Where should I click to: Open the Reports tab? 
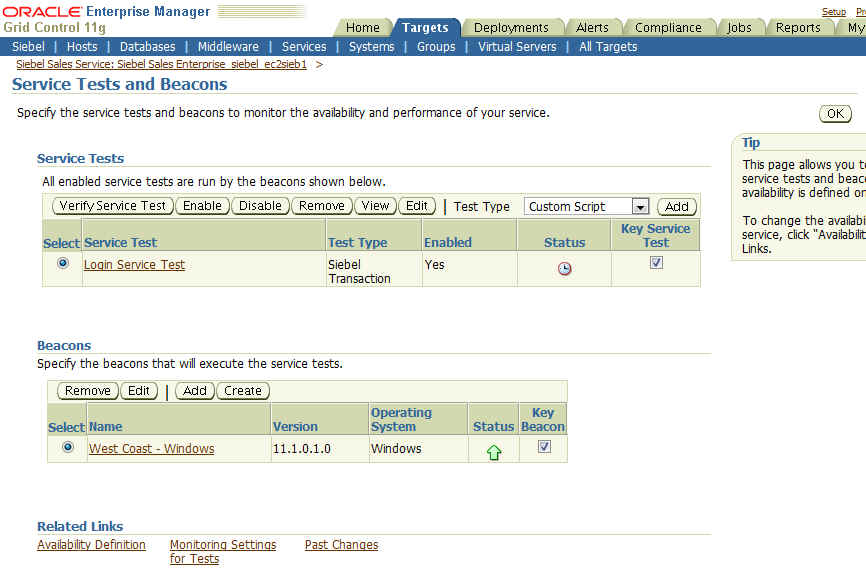[x=798, y=28]
